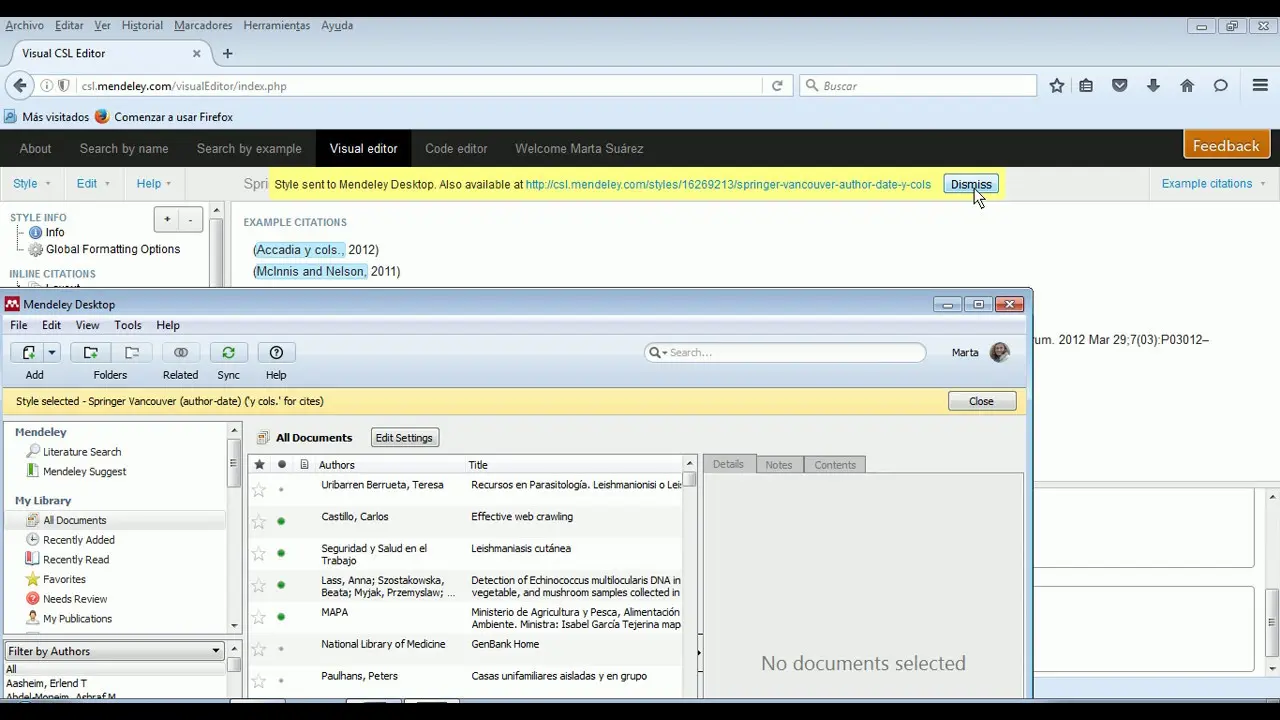This screenshot has width=1280, height=720.
Task: Click the create new folder icon
Action: 90,353
